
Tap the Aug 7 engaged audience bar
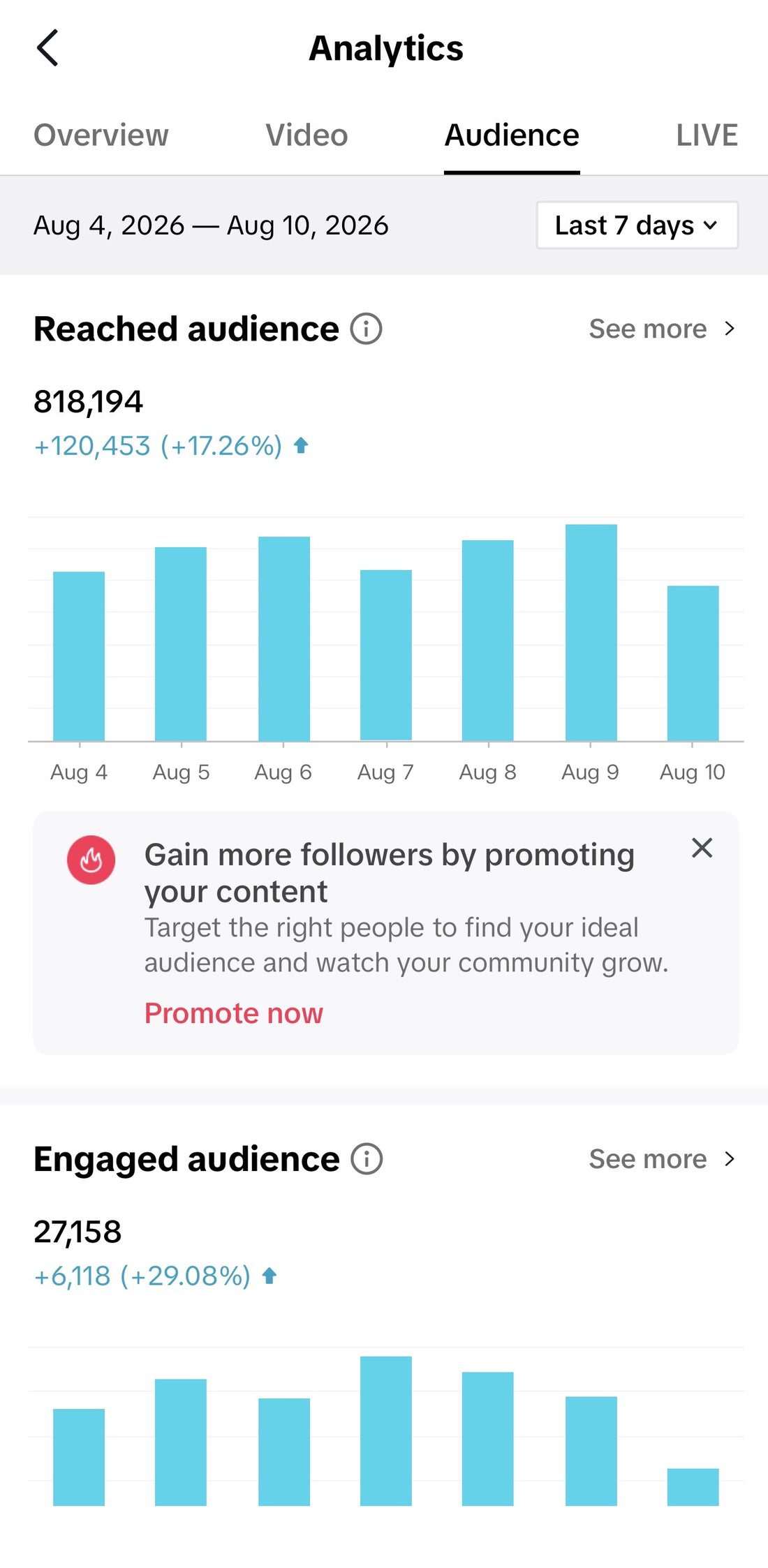click(385, 1431)
